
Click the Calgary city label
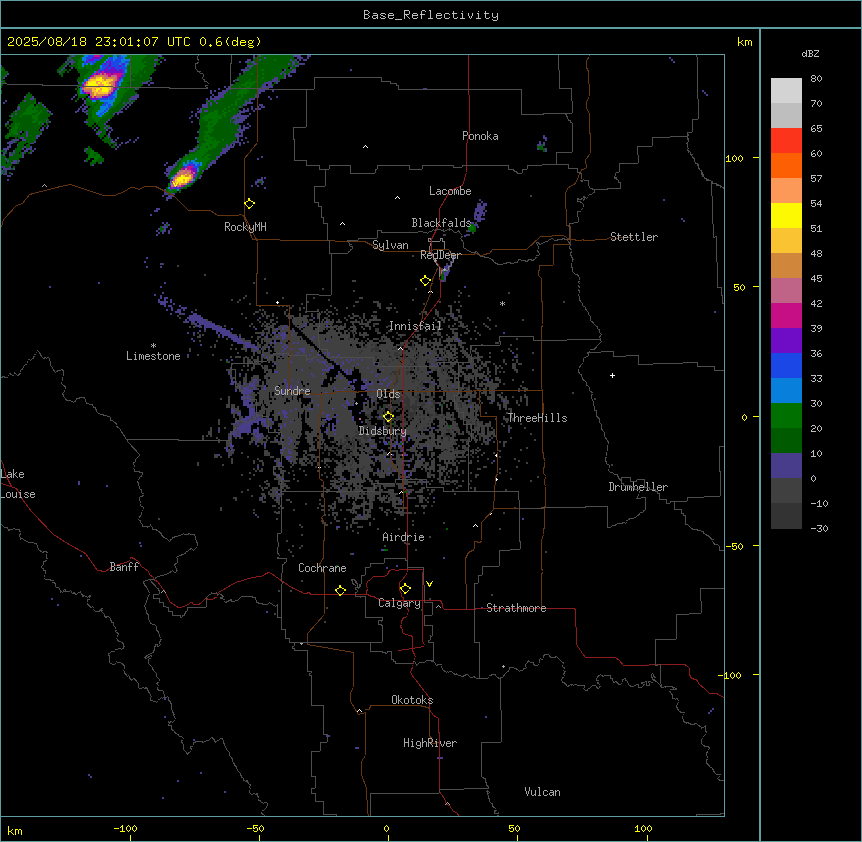400,603
